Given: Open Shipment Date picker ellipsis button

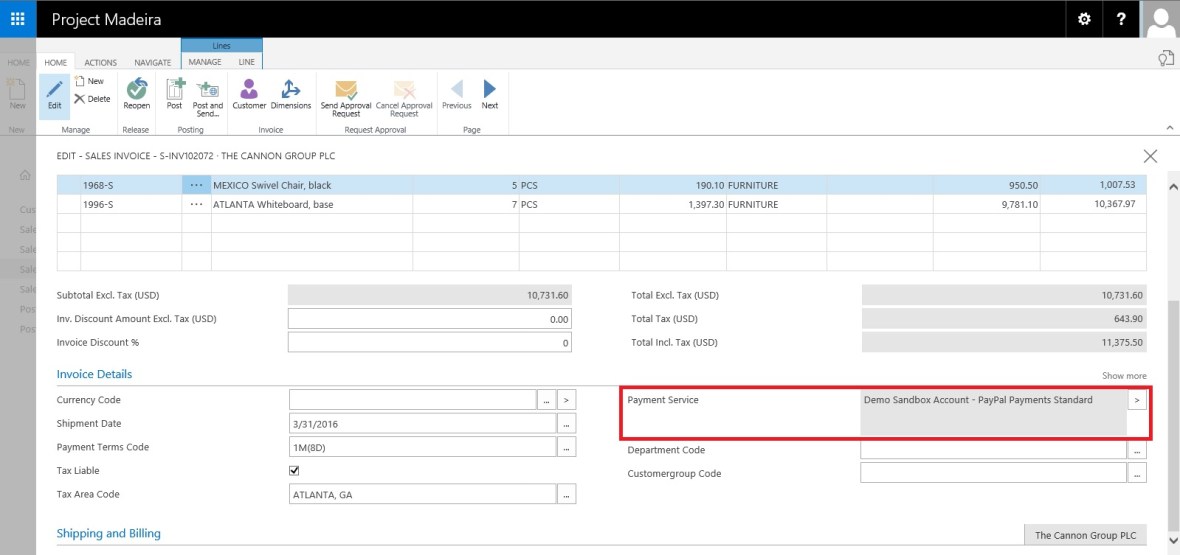Looking at the screenshot, I should [x=567, y=424].
